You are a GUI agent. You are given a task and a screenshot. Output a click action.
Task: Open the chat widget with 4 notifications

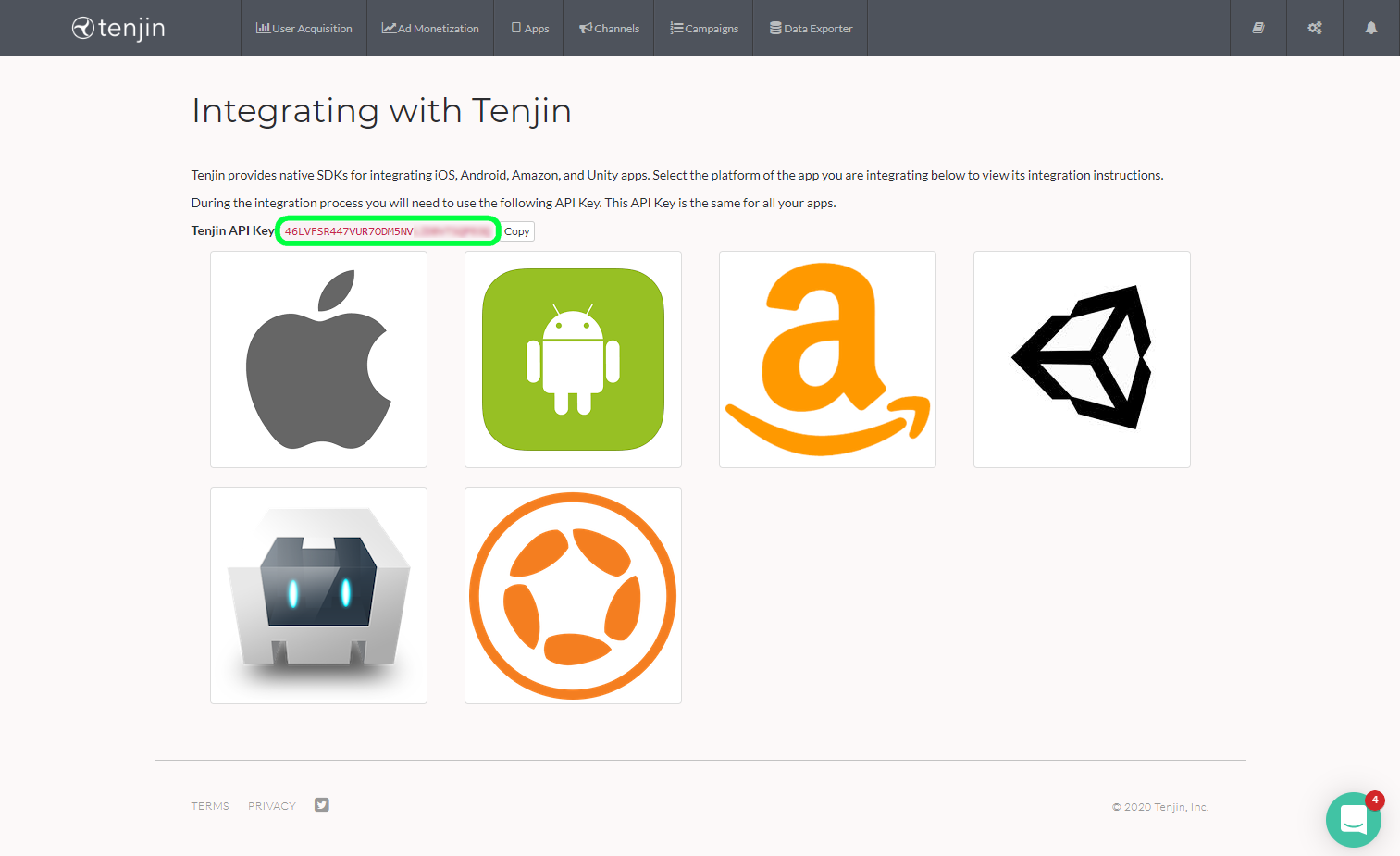click(x=1354, y=819)
